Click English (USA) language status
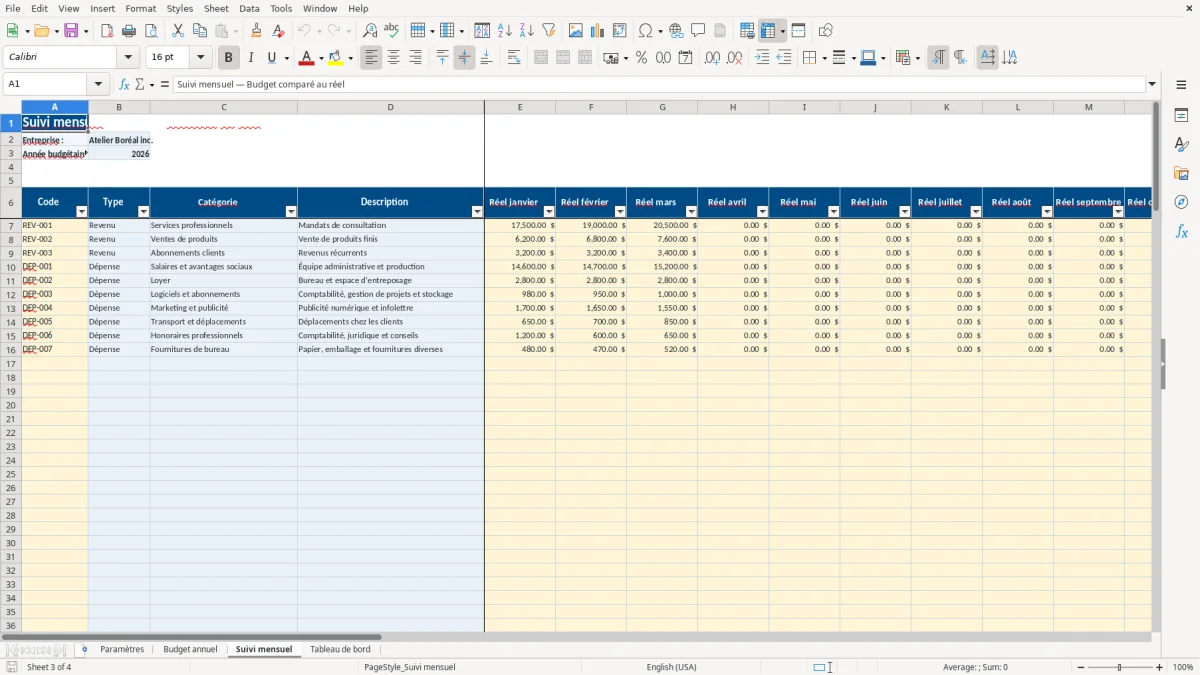The height and width of the screenshot is (675, 1200). point(671,667)
